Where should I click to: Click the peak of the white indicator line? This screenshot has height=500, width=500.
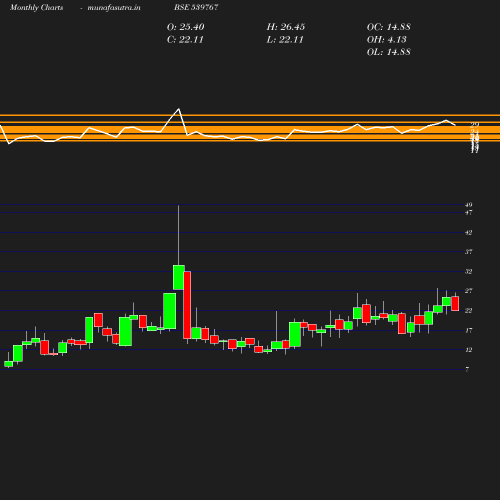(x=179, y=109)
